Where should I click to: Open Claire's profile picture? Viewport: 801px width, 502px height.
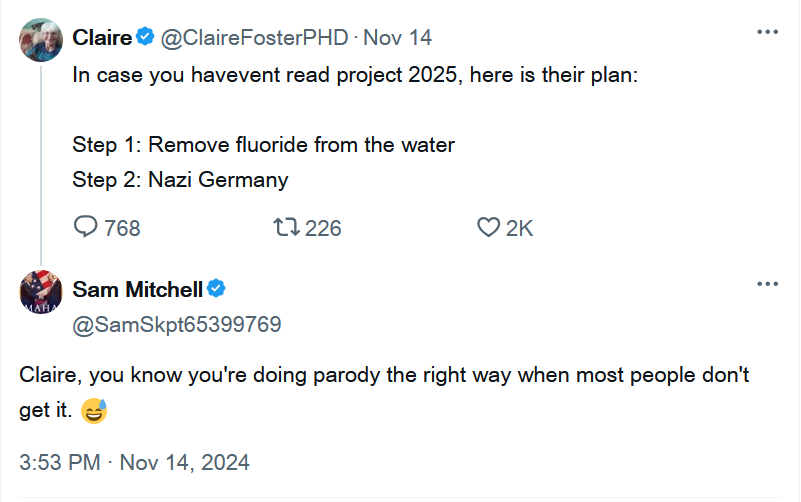coord(41,40)
